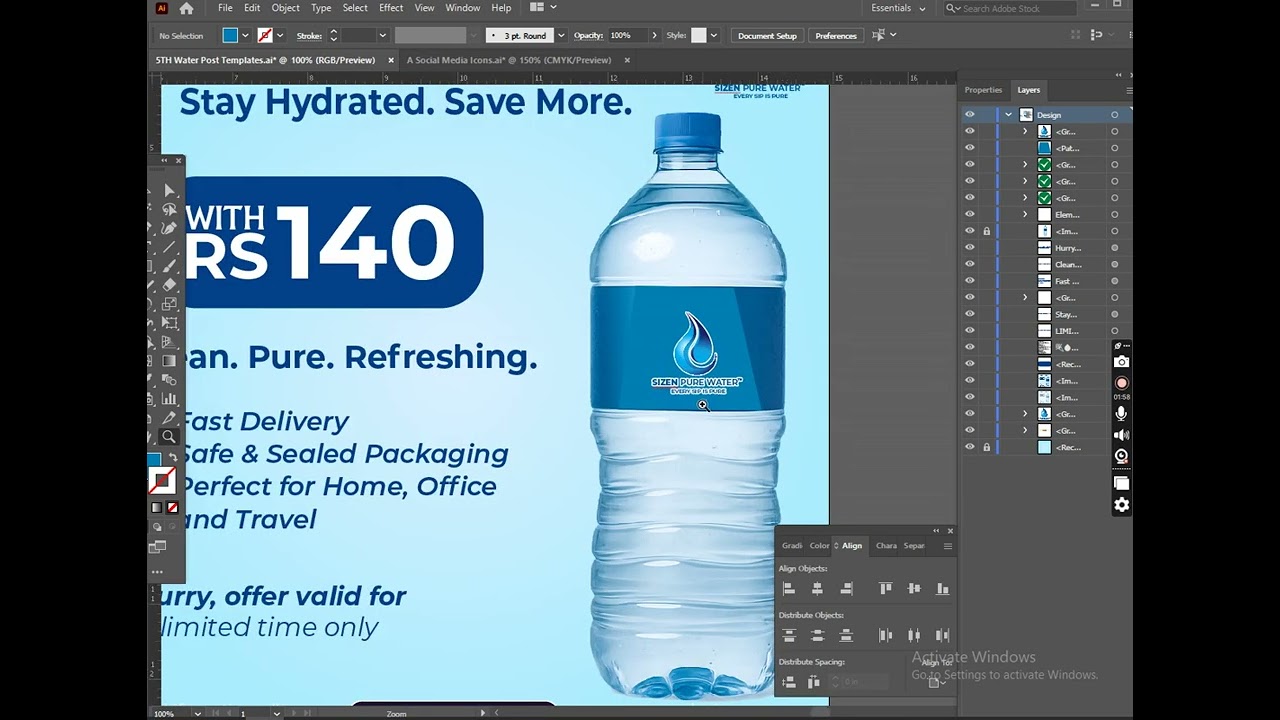Open zoom level dropdown at 100%
The height and width of the screenshot is (720, 1280).
(198, 713)
